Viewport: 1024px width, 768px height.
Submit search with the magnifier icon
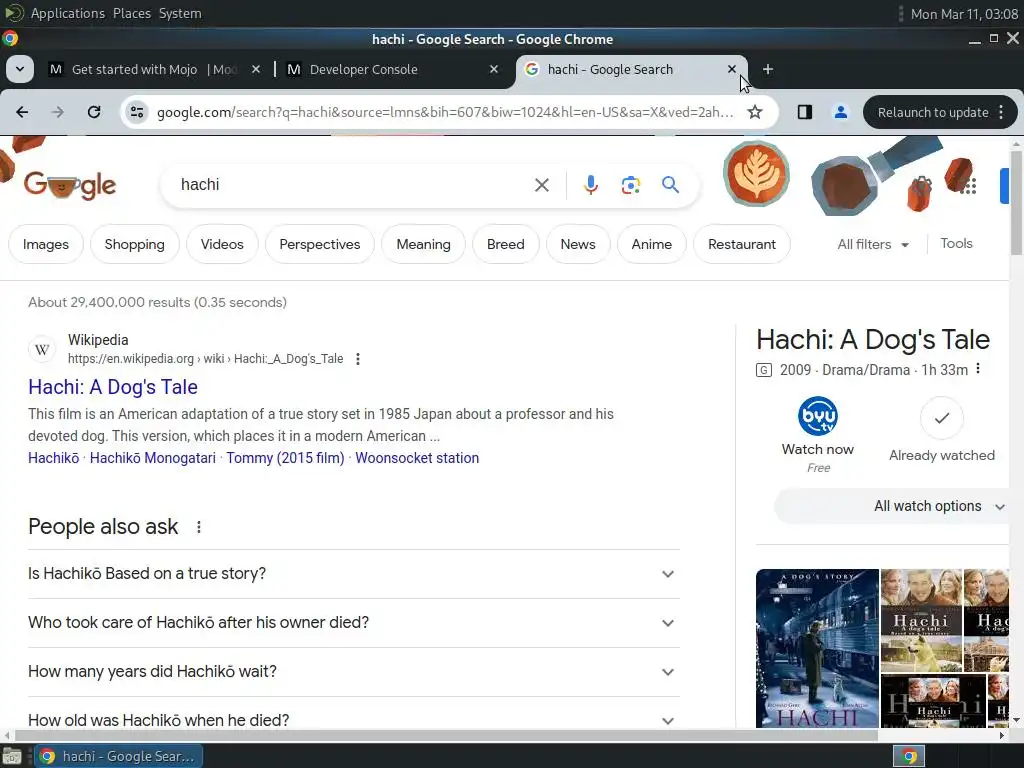(670, 185)
